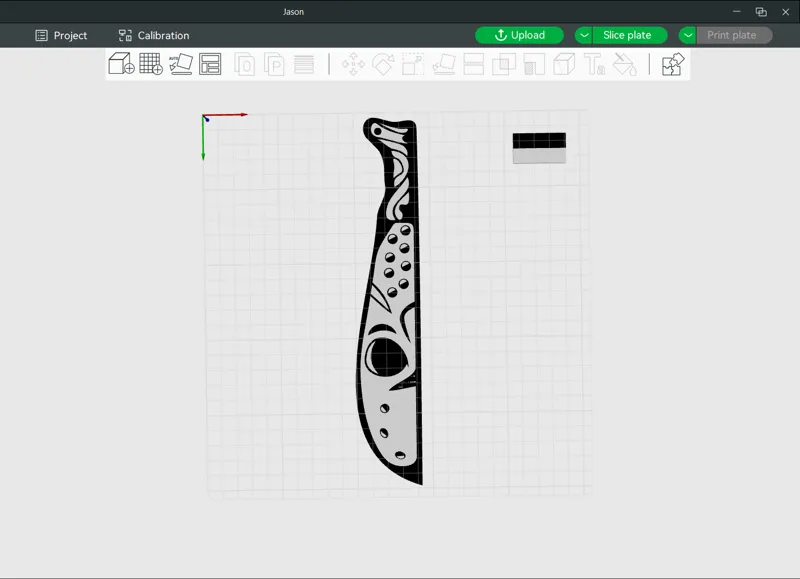
Task: Open the Mesh boolean tool
Action: (504, 65)
